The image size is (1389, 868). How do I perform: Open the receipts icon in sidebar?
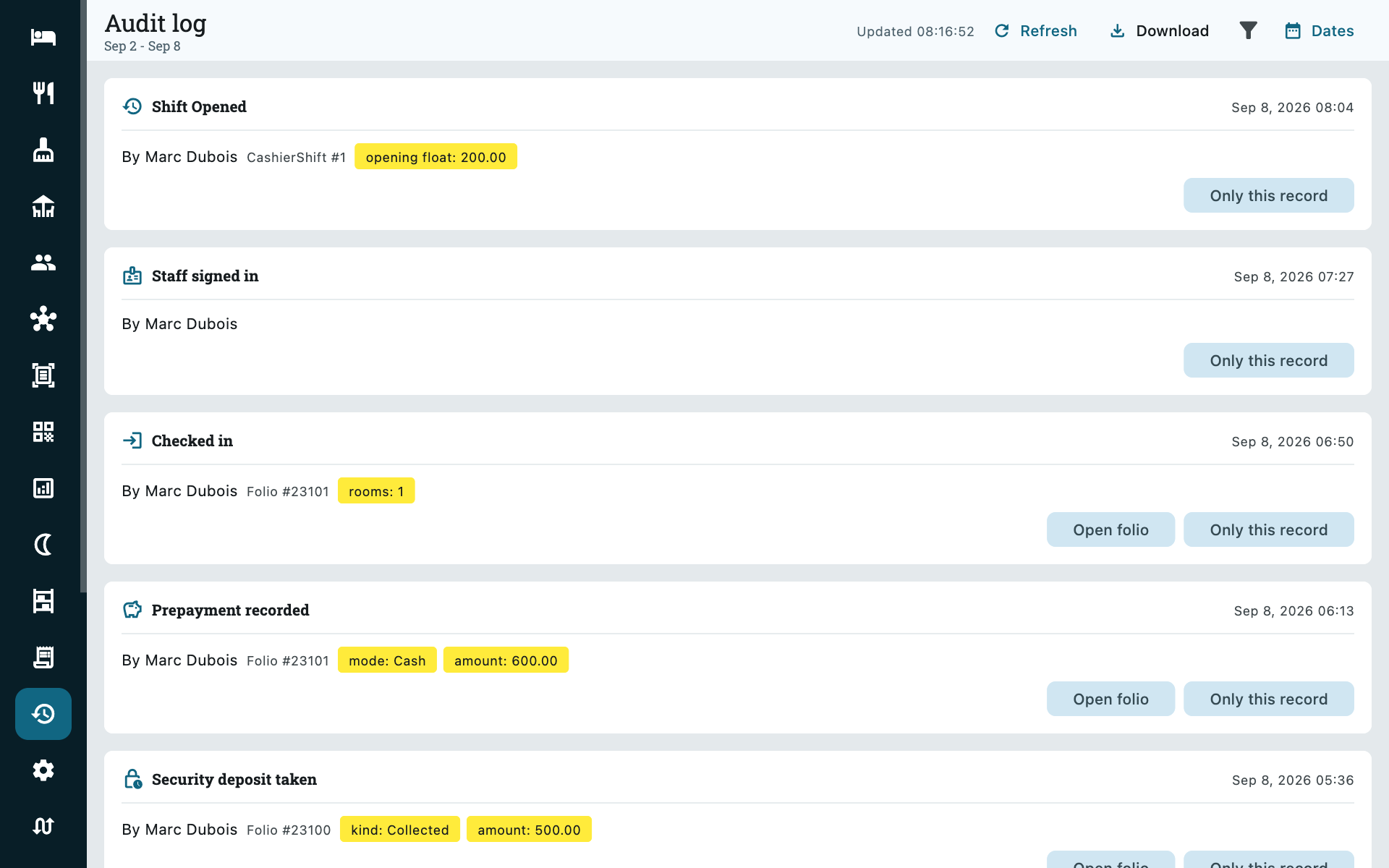click(x=43, y=658)
